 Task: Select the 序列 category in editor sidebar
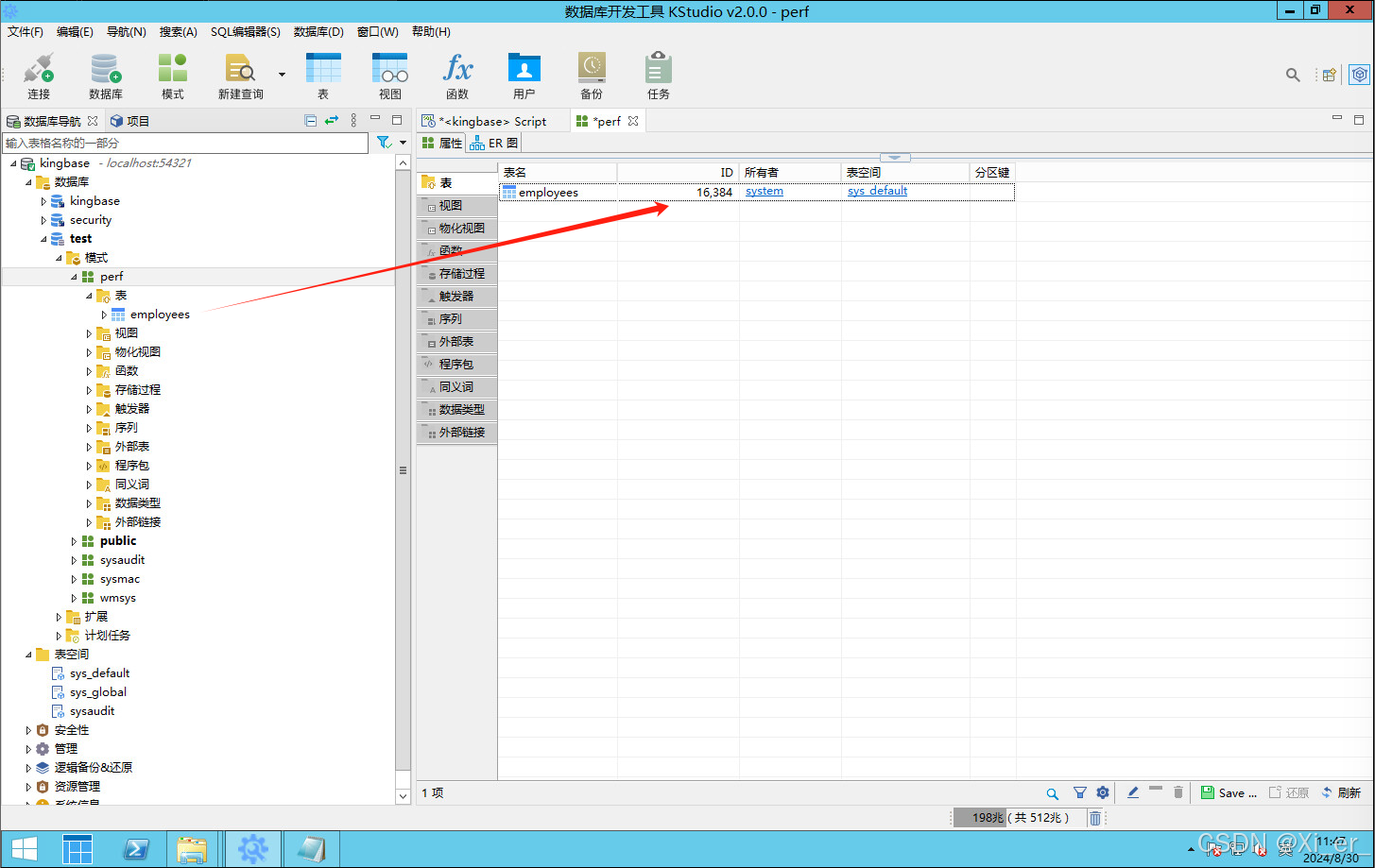point(456,318)
